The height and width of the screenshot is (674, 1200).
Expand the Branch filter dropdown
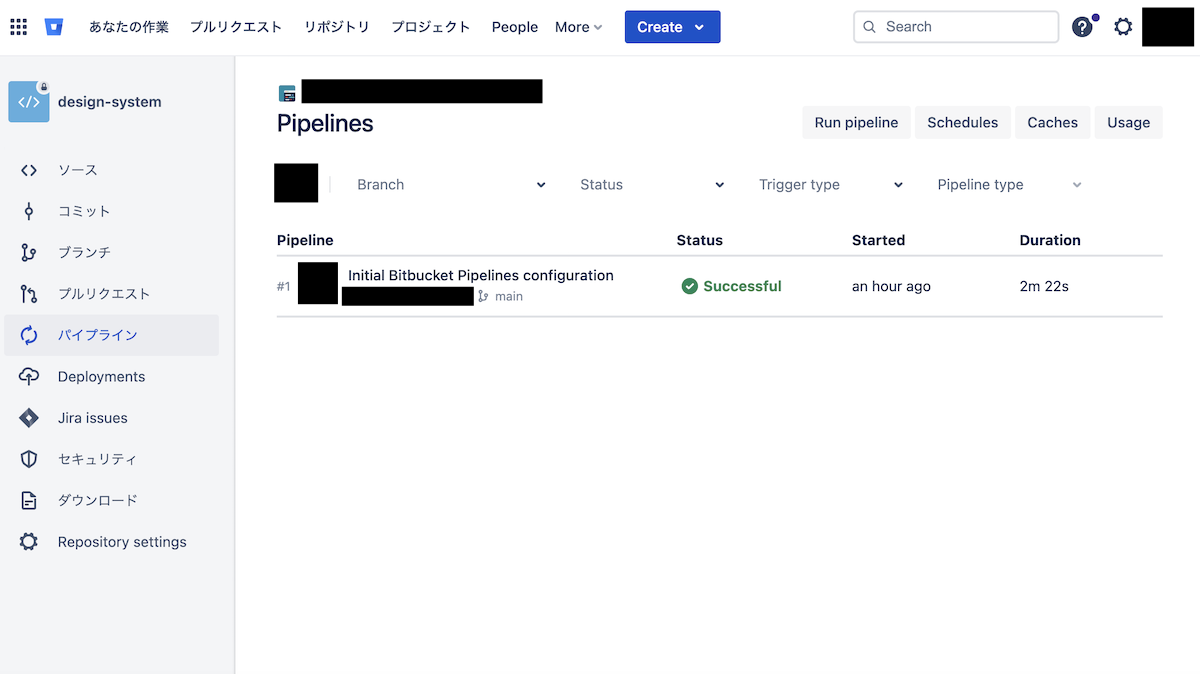point(451,184)
